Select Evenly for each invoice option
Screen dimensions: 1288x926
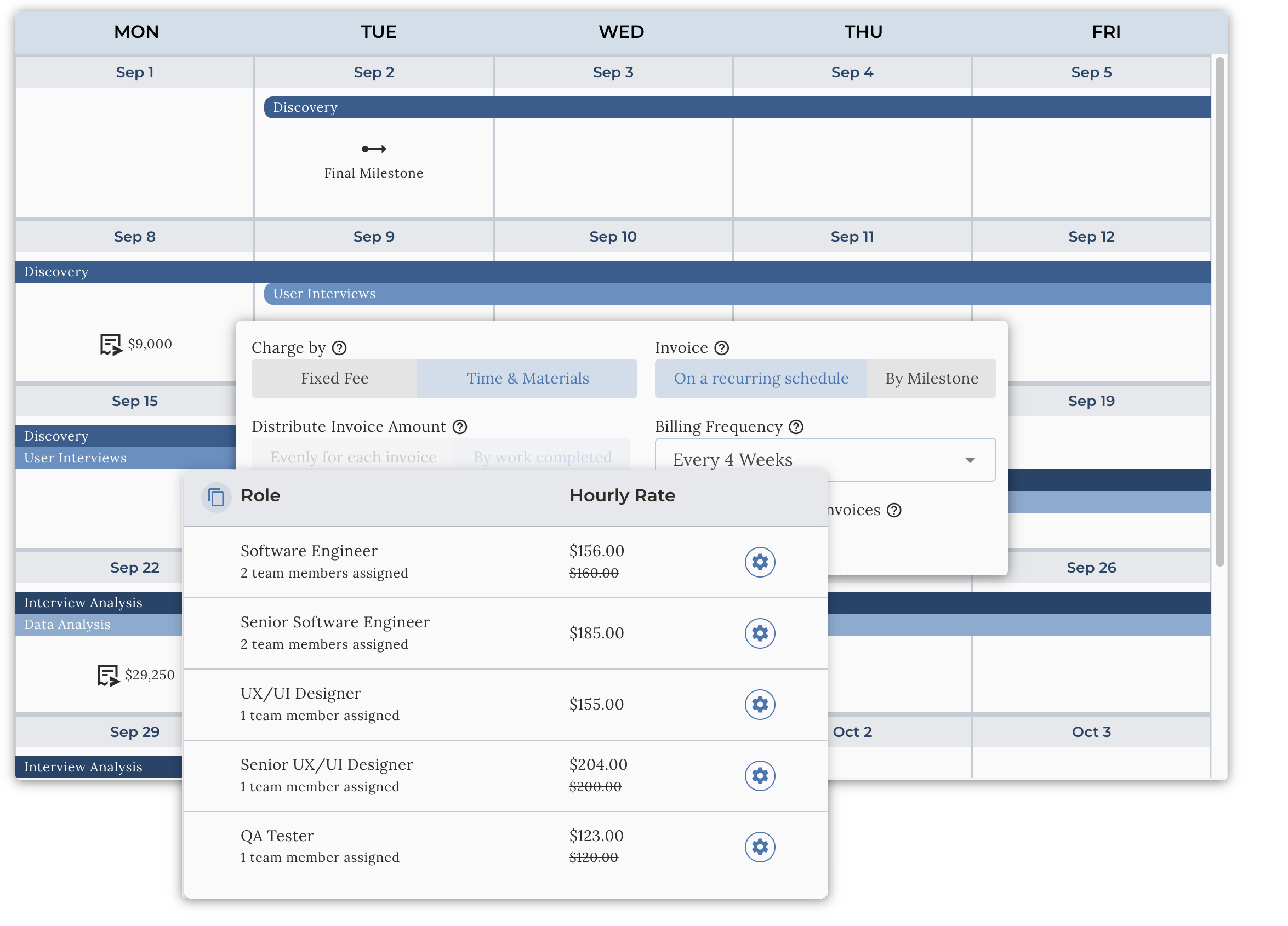pyautogui.click(x=353, y=457)
